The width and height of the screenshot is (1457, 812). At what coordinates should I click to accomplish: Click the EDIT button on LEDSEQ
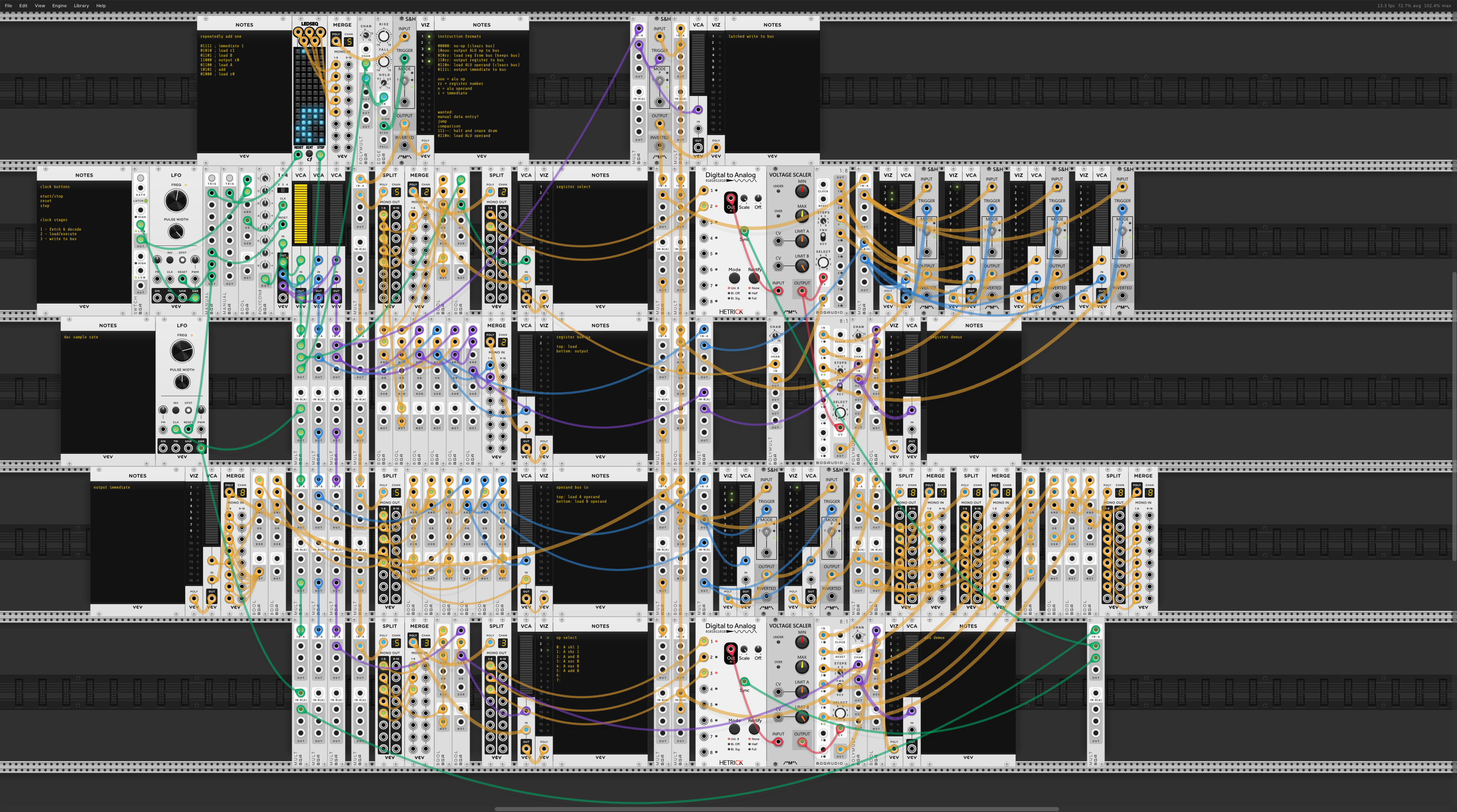(x=309, y=154)
